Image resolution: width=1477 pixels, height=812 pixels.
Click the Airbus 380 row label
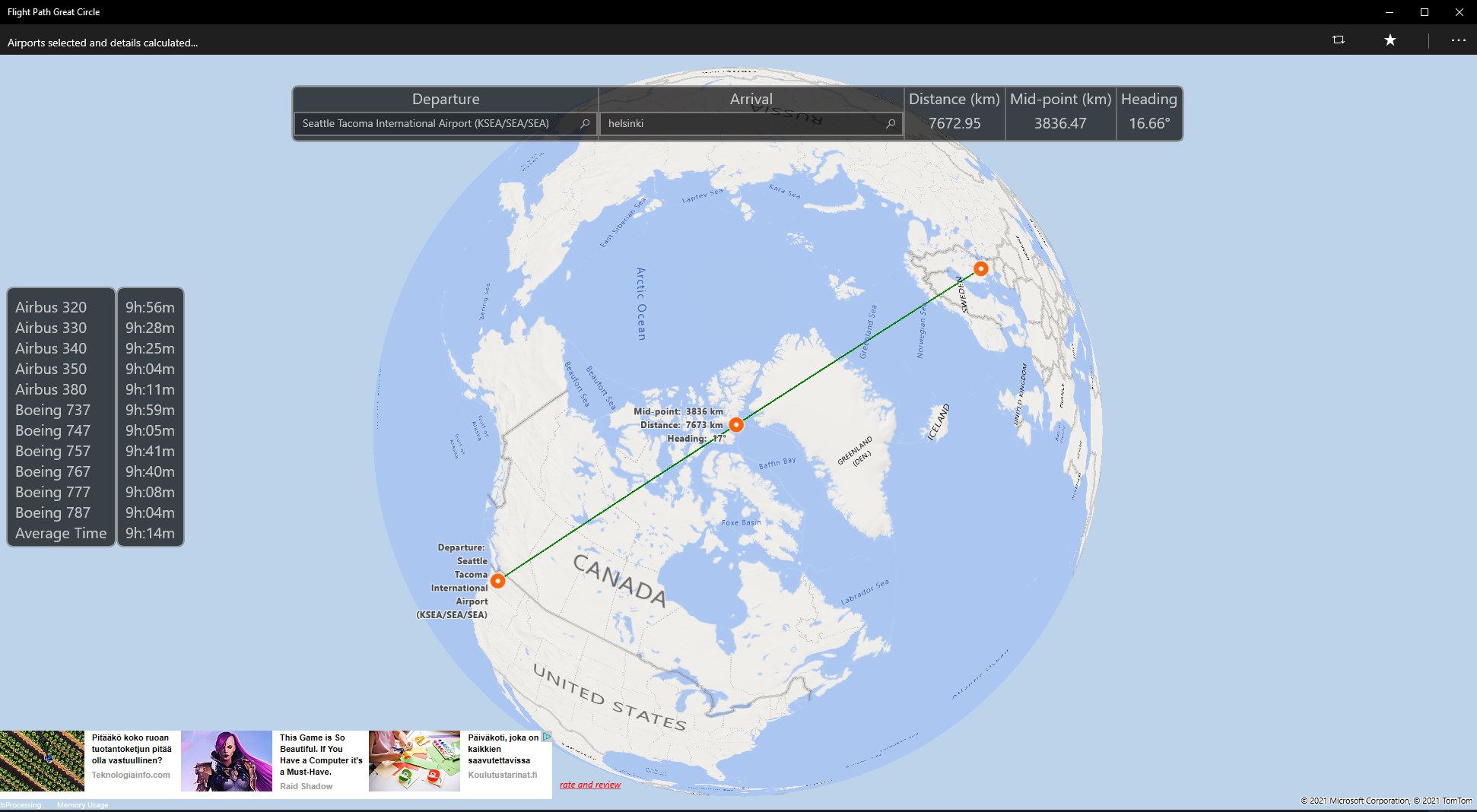click(51, 389)
